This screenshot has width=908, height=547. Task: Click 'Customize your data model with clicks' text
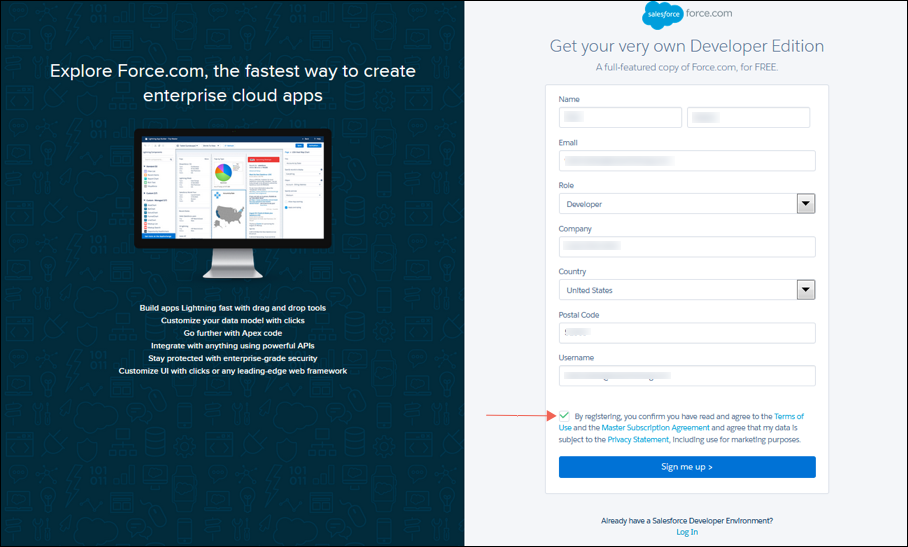[233, 320]
